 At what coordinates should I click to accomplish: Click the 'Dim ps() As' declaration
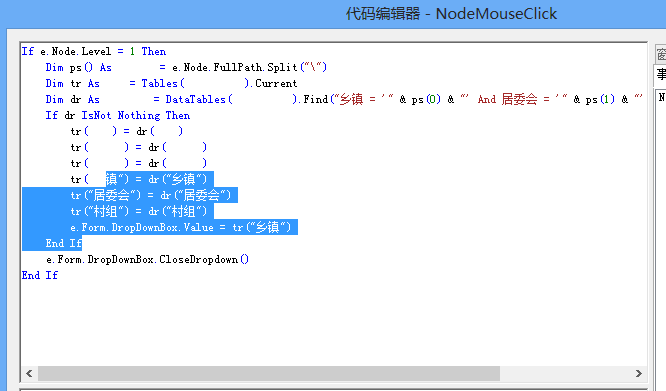(x=79, y=68)
